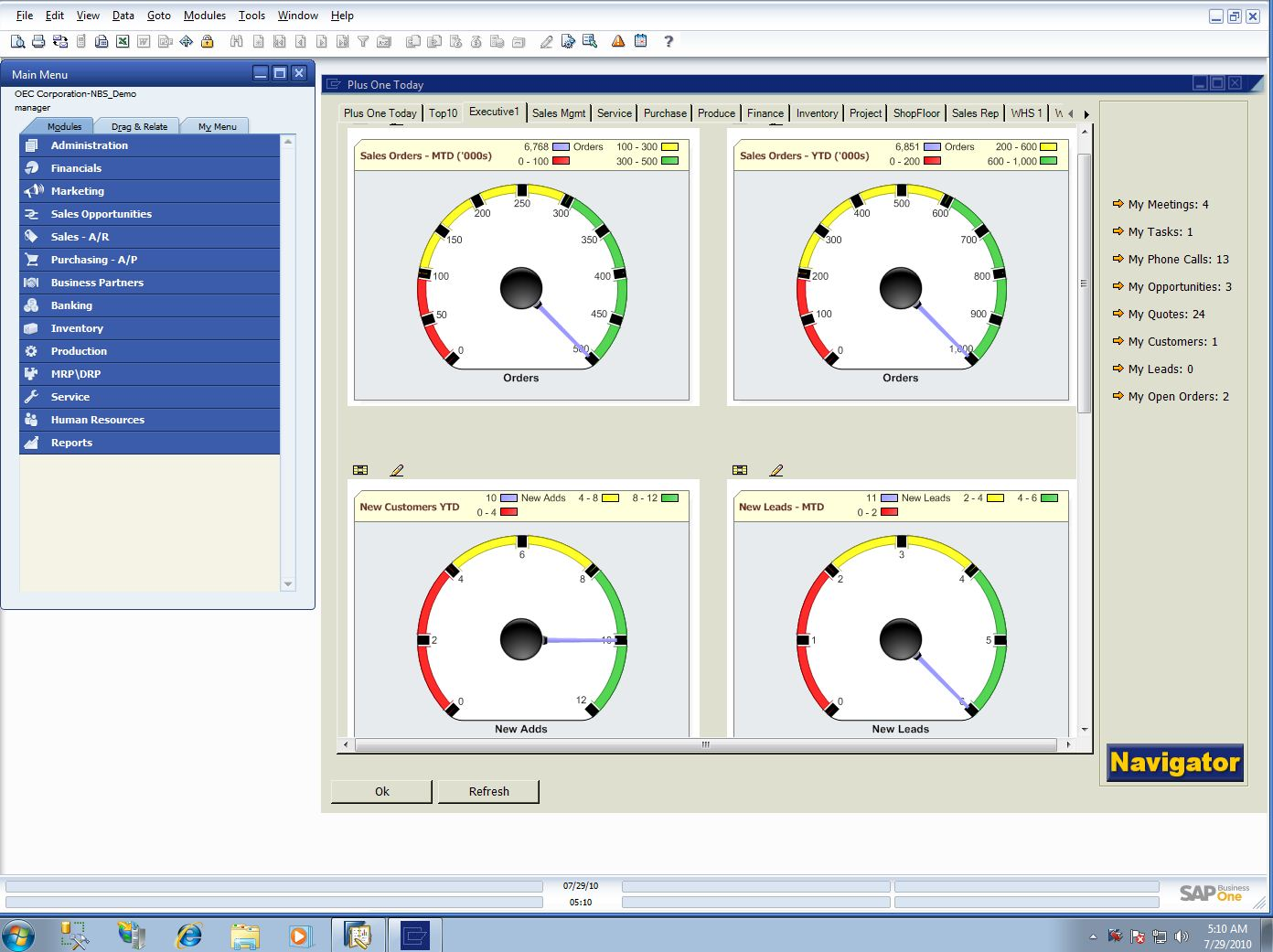The image size is (1273, 952).
Task: Click the Navigator button
Action: click(1175, 763)
